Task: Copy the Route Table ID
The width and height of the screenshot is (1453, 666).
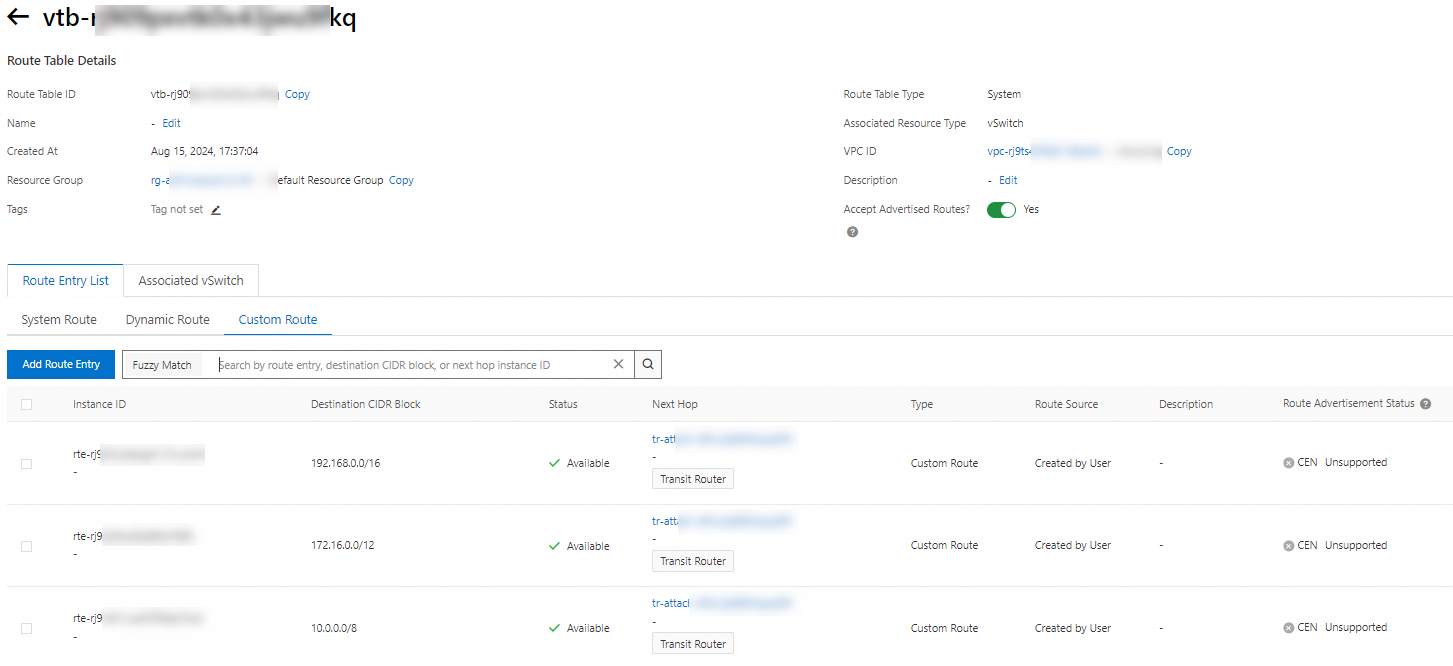Action: pos(297,94)
